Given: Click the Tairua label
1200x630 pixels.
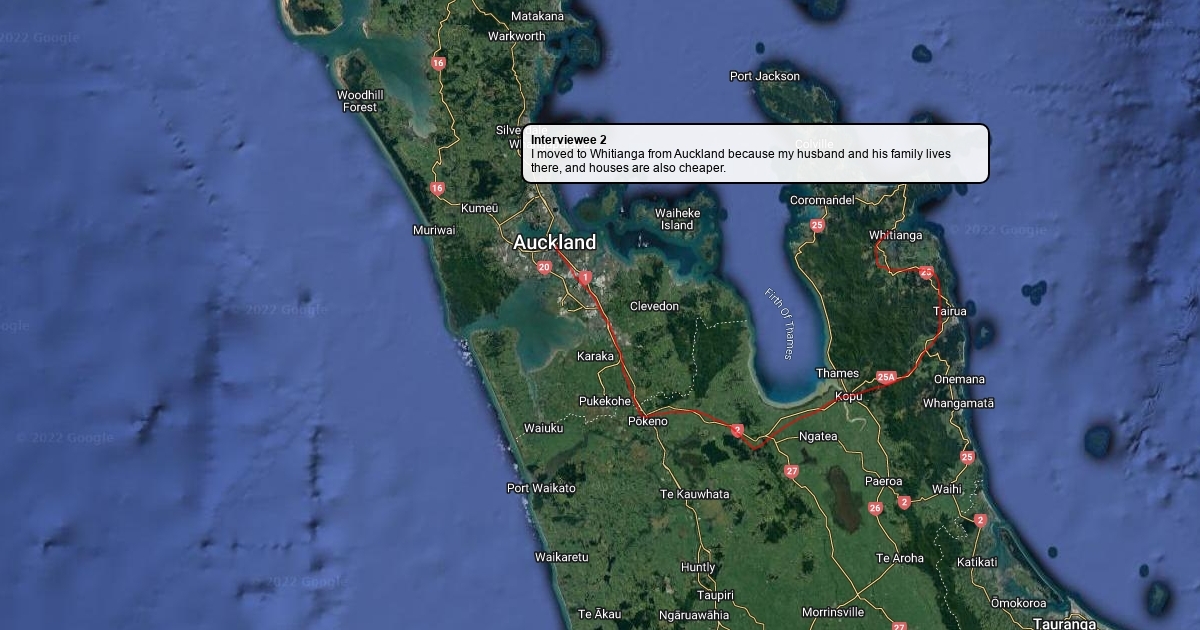Looking at the screenshot, I should 950,311.
